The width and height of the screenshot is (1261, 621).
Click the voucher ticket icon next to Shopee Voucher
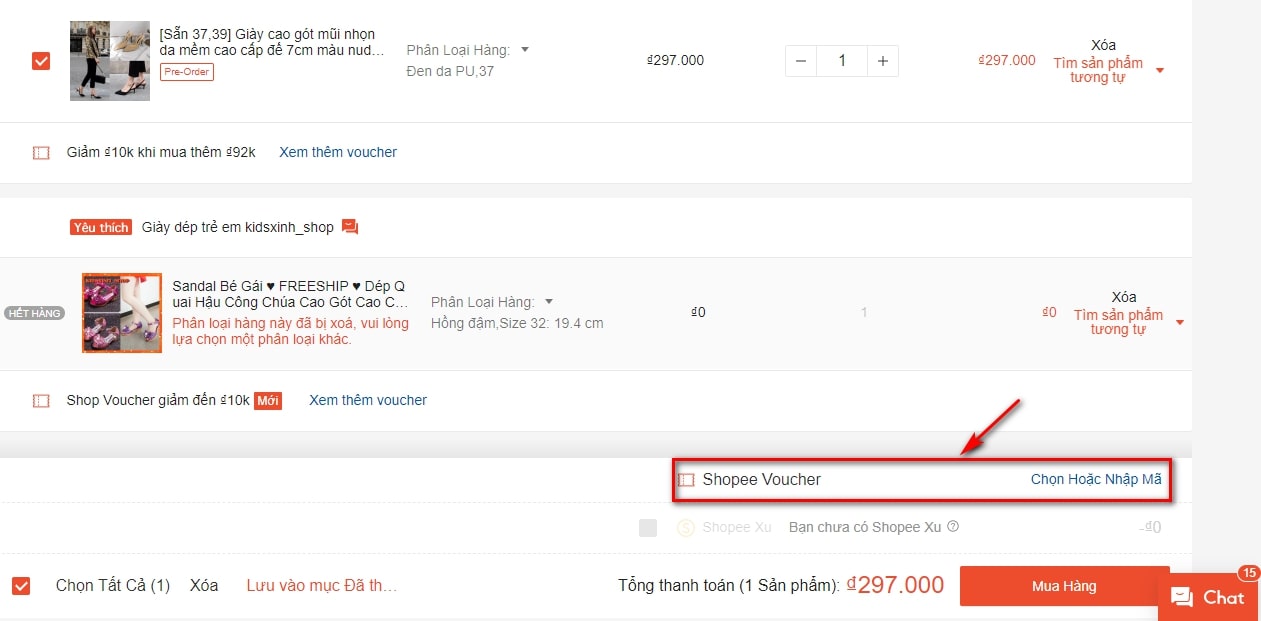[x=686, y=480]
